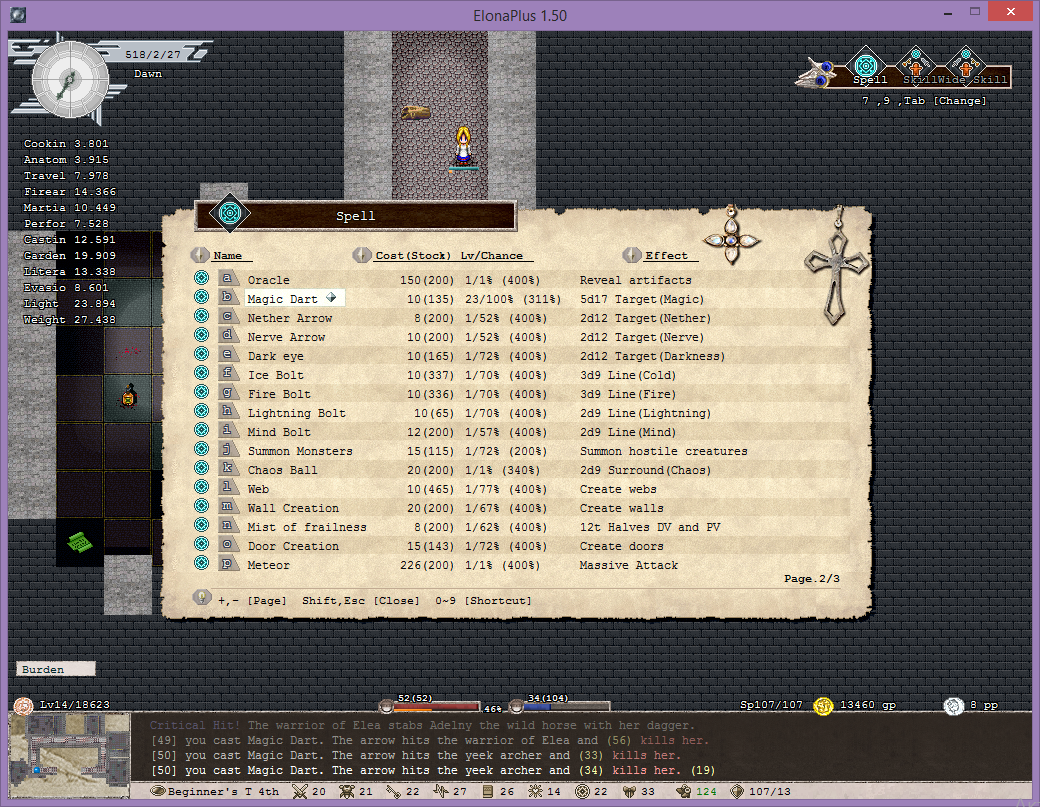Click the 'f' key icon for Ice Bolt
Image resolution: width=1040 pixels, height=807 pixels.
point(228,373)
